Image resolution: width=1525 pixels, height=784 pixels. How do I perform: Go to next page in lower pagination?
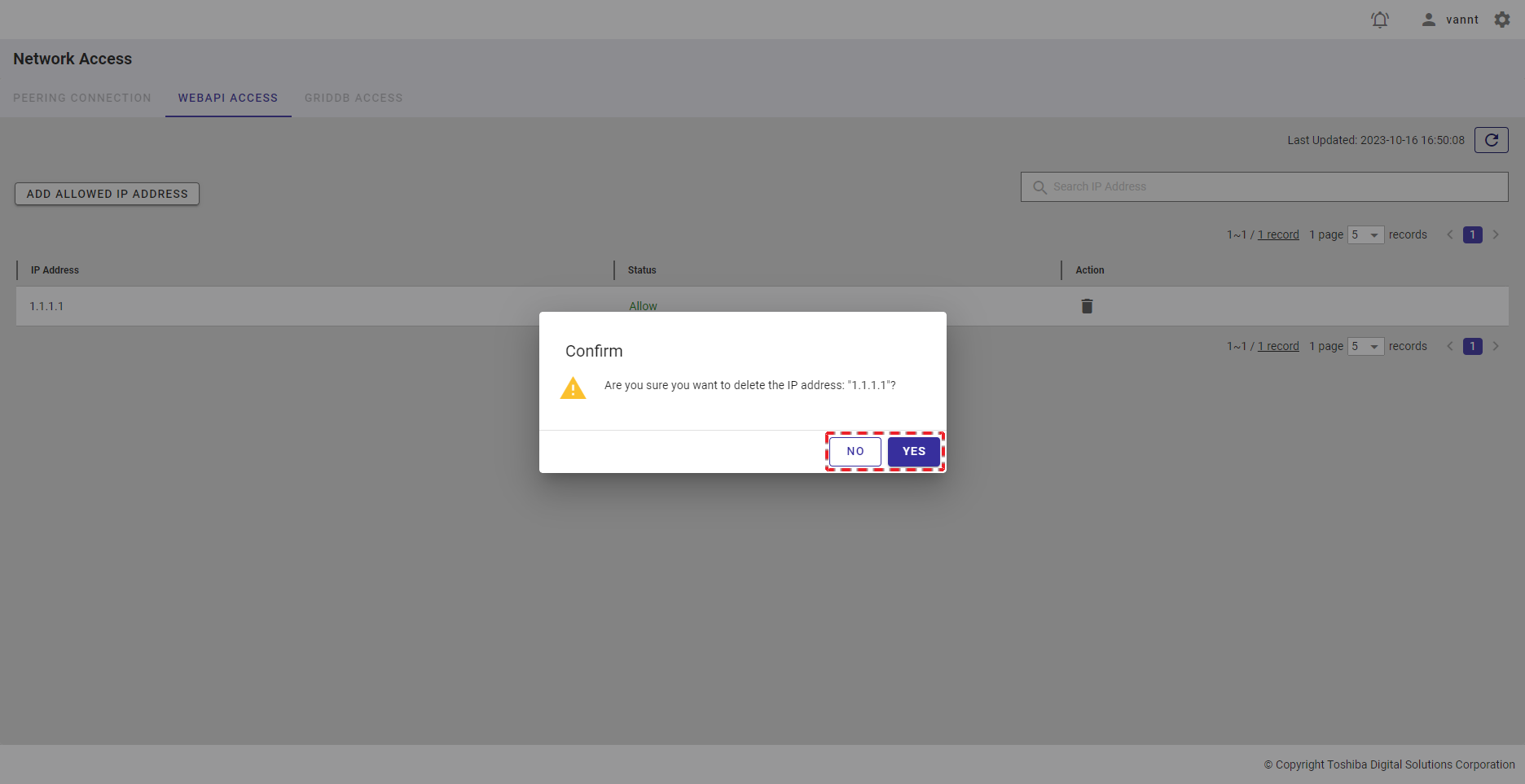coord(1496,346)
